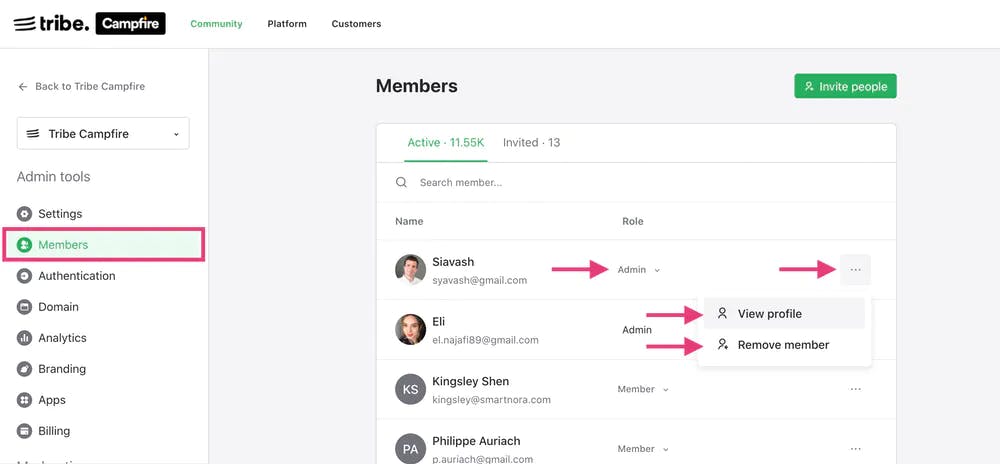This screenshot has height=464, width=1000.
Task: Click the tribe logo in header
Action: [x=51, y=23]
